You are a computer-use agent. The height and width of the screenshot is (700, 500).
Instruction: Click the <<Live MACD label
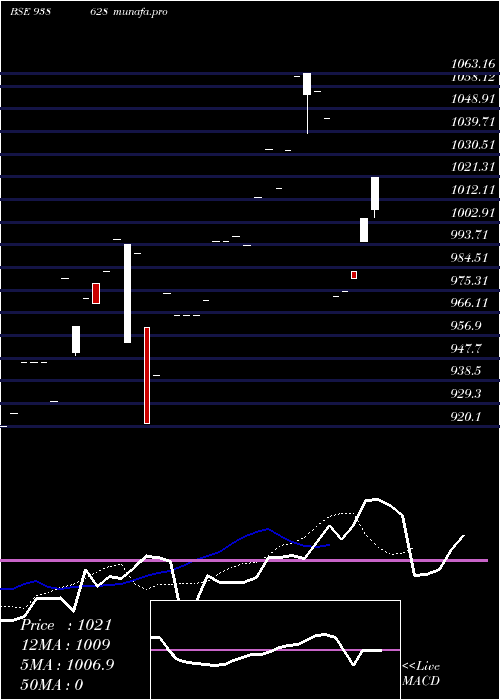pos(421,674)
